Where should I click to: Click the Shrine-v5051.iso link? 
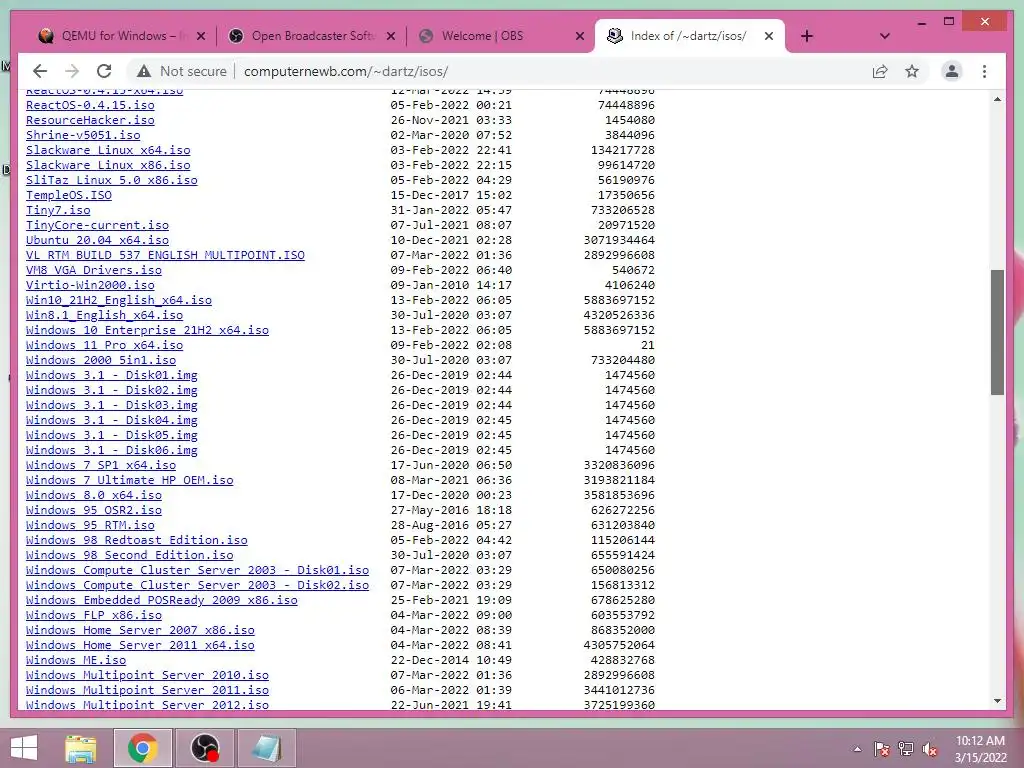pos(83,135)
